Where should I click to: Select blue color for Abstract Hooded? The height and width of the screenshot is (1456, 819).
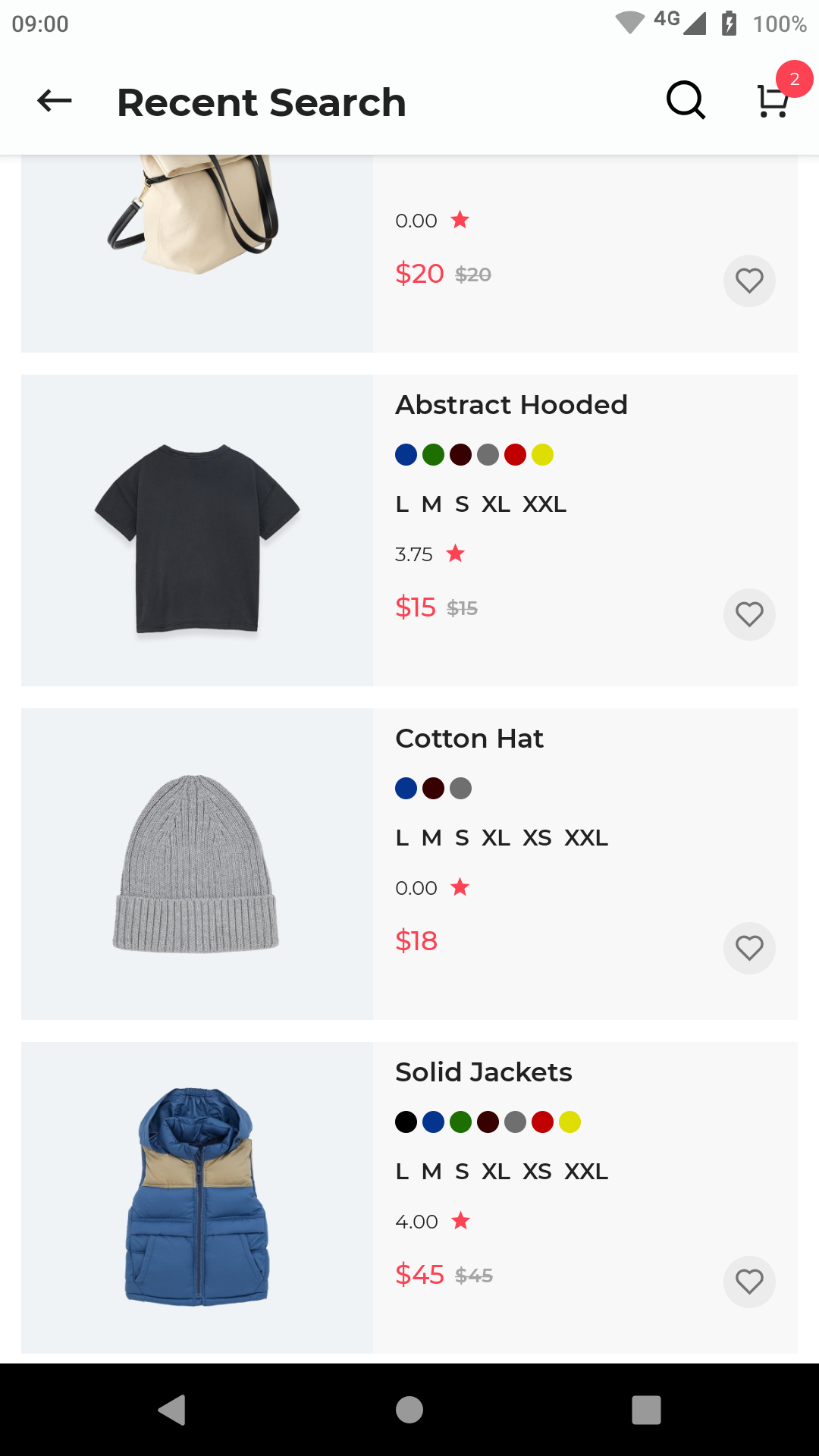coord(406,455)
